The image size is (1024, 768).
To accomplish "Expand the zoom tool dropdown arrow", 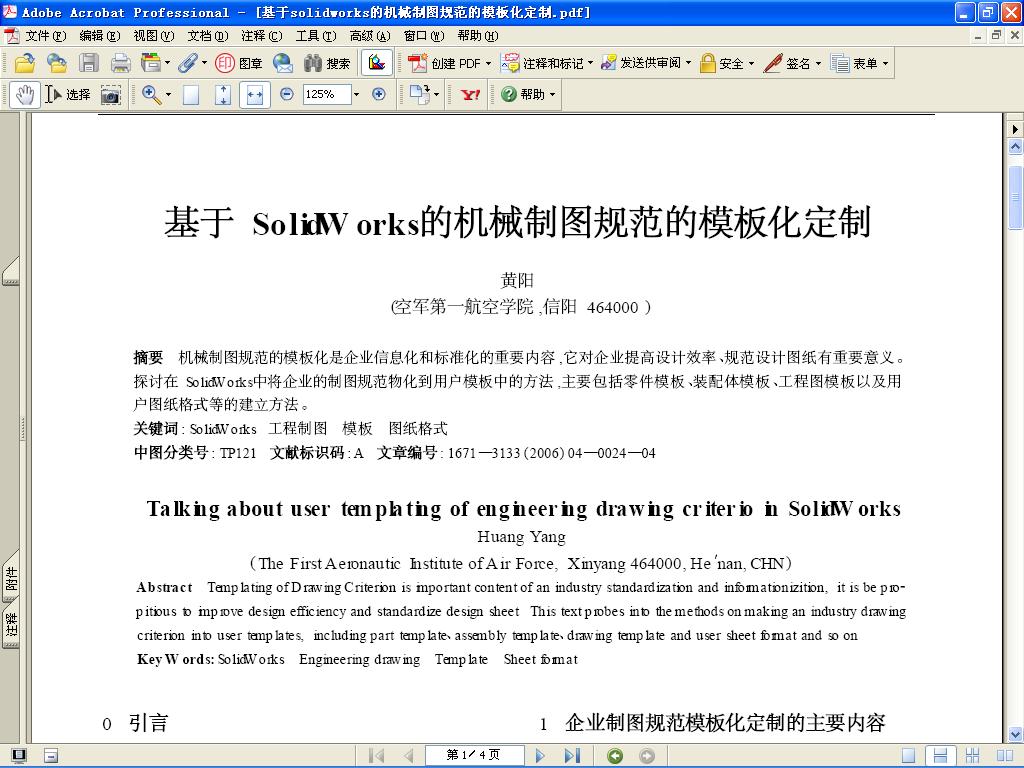I will click(x=168, y=95).
